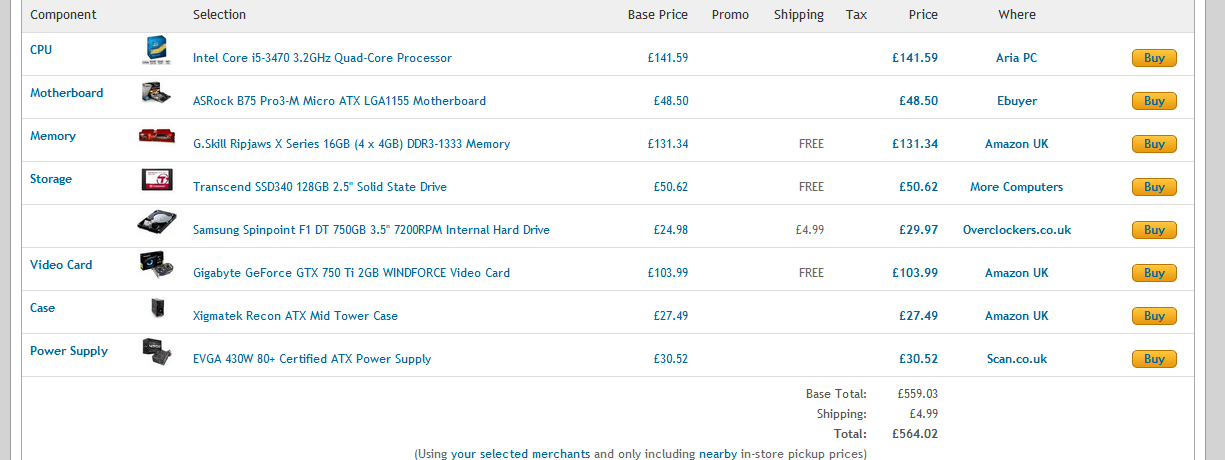Click the ASRock motherboard product image
This screenshot has width=1225, height=460.
click(157, 94)
